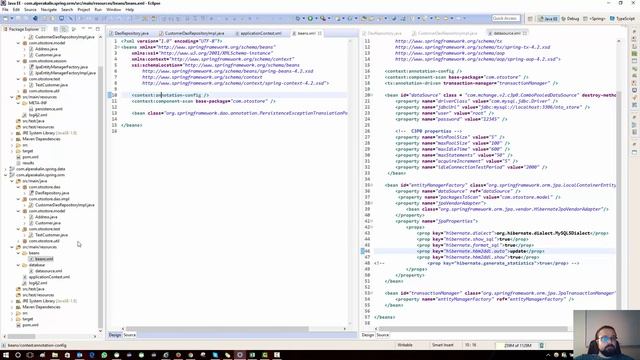
Task: Click the heap memory status indicator
Action: coord(517,345)
